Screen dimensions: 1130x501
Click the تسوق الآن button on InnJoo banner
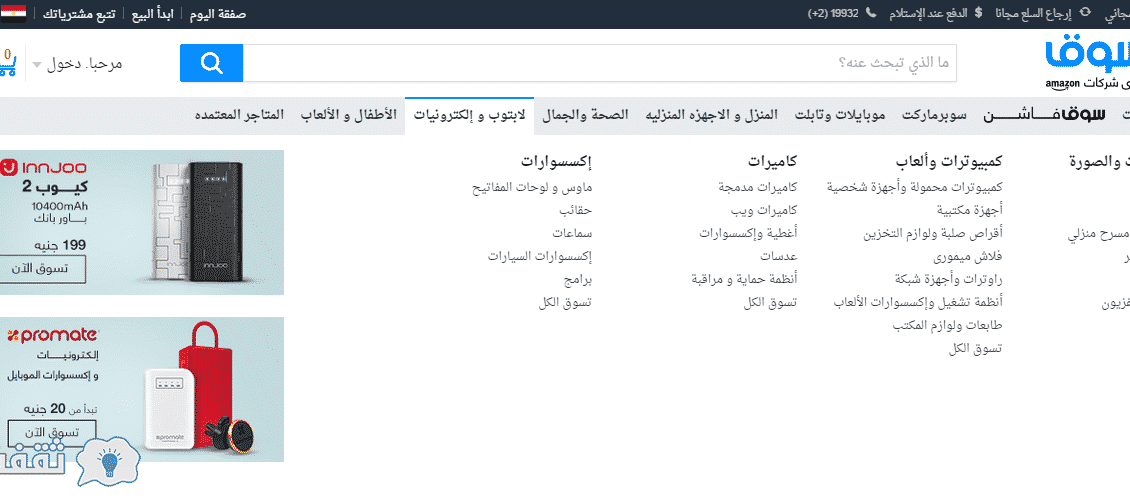[43, 270]
